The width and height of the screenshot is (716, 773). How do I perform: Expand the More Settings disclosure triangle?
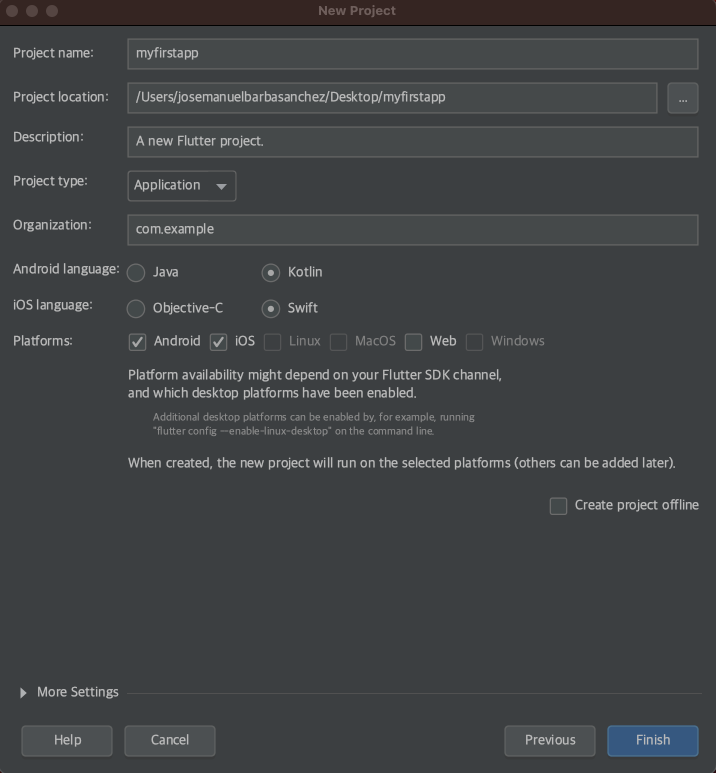23,693
